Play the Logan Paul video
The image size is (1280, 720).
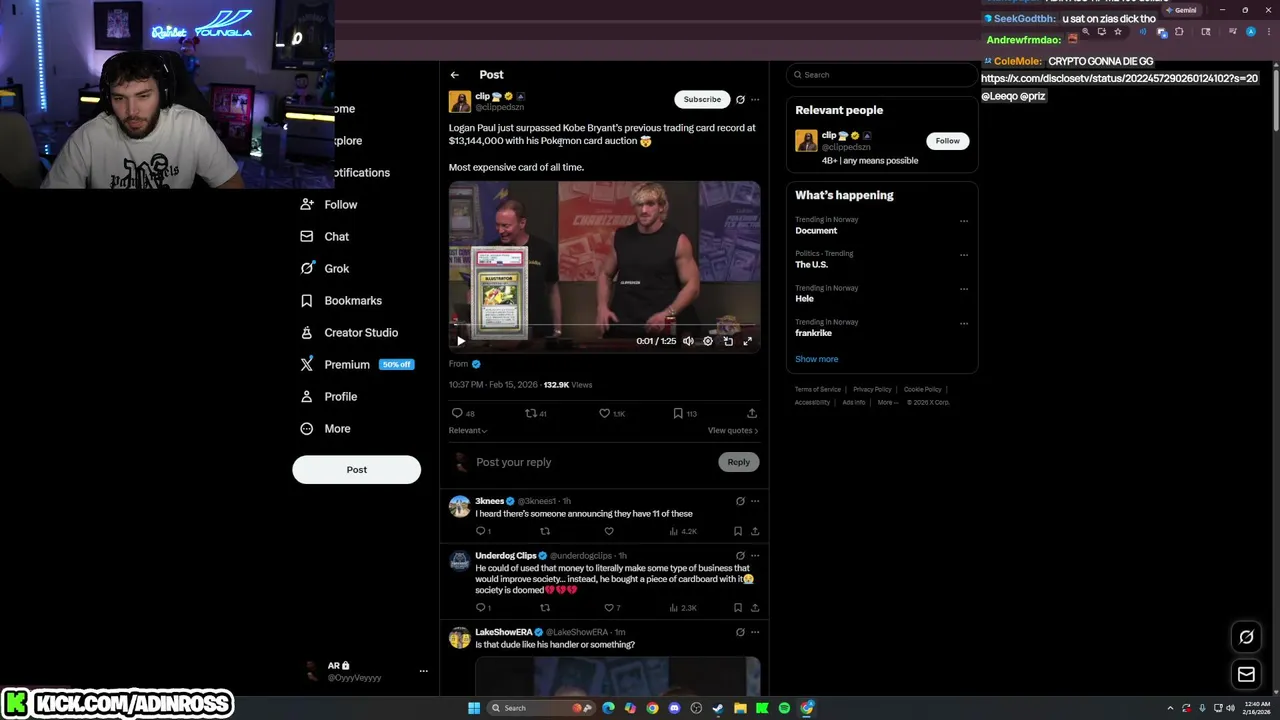click(461, 341)
